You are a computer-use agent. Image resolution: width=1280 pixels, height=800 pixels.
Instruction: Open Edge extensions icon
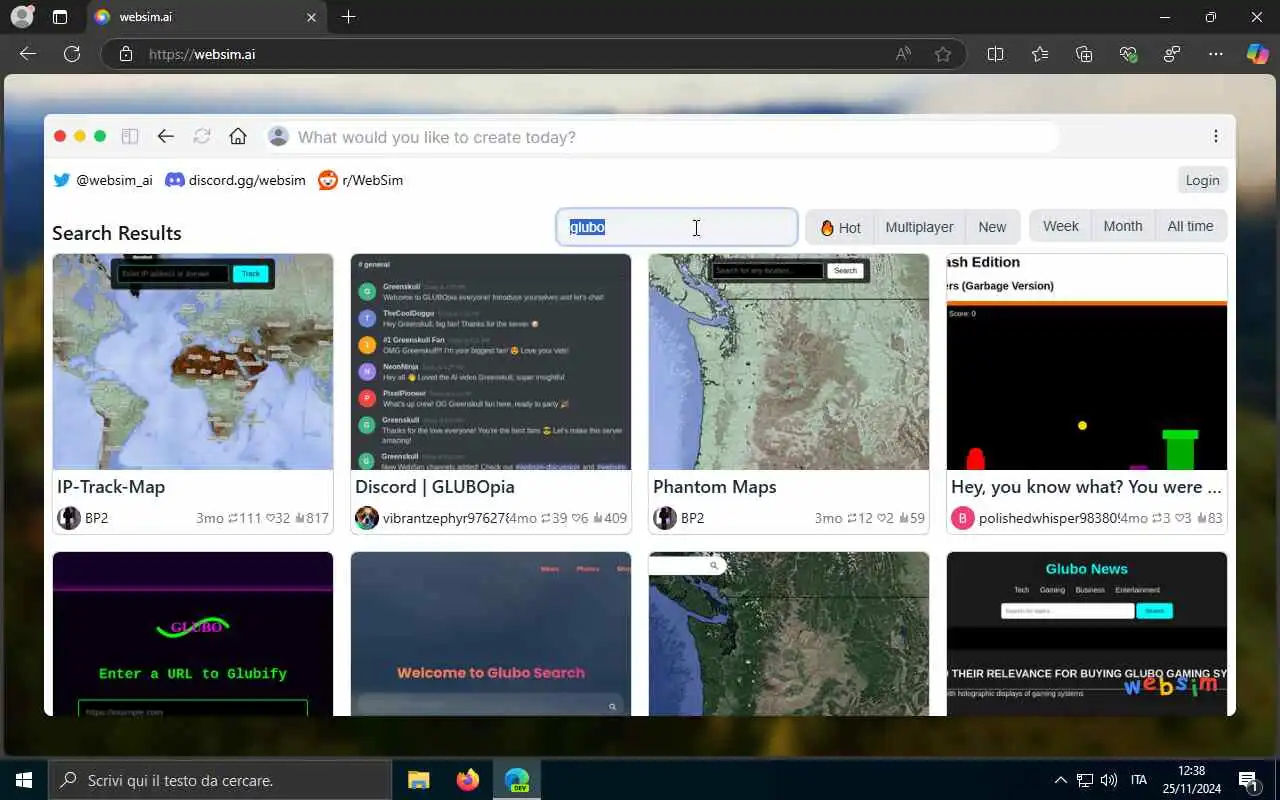pyautogui.click(x=1172, y=54)
